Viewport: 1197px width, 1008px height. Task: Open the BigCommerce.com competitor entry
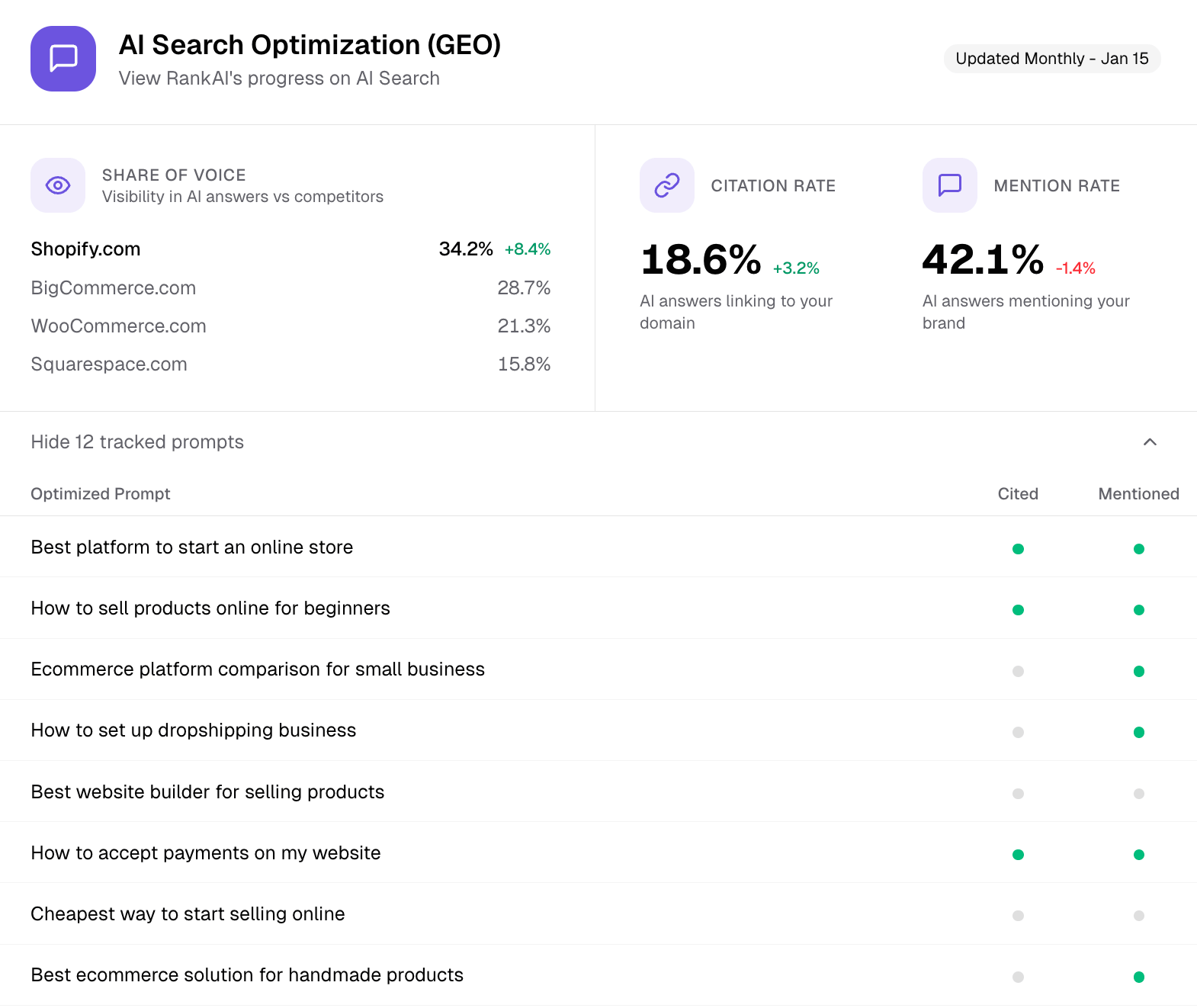114,288
